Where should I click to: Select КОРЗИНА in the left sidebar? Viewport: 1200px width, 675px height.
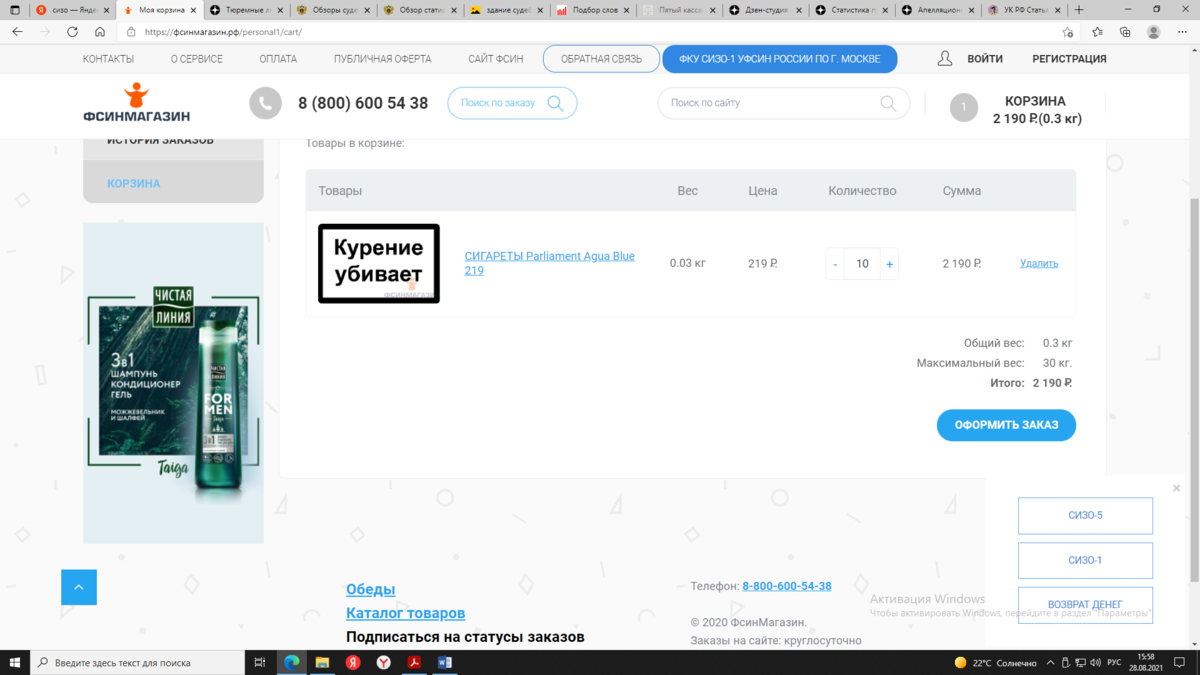134,184
